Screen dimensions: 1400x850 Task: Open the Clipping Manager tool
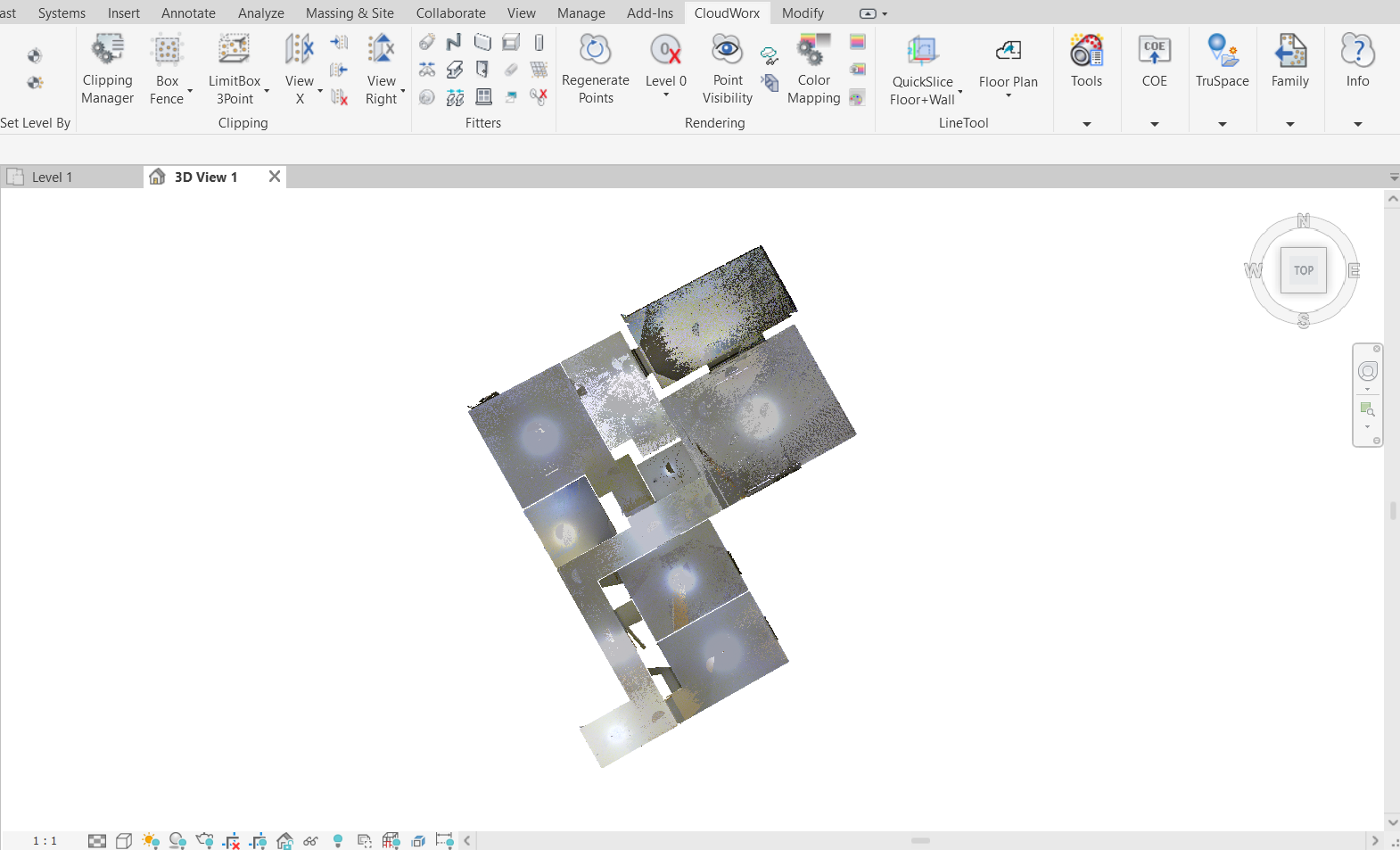tap(107, 68)
